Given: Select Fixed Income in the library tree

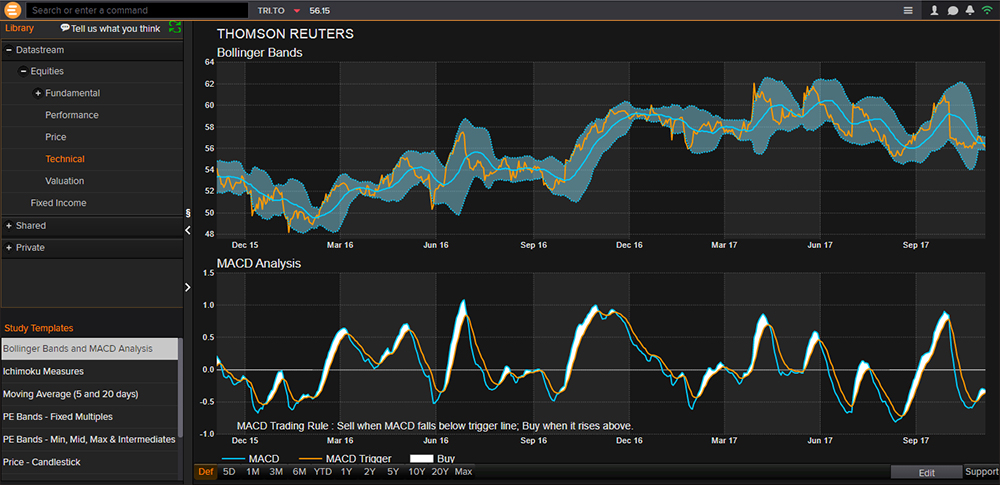Looking at the screenshot, I should click(x=58, y=203).
